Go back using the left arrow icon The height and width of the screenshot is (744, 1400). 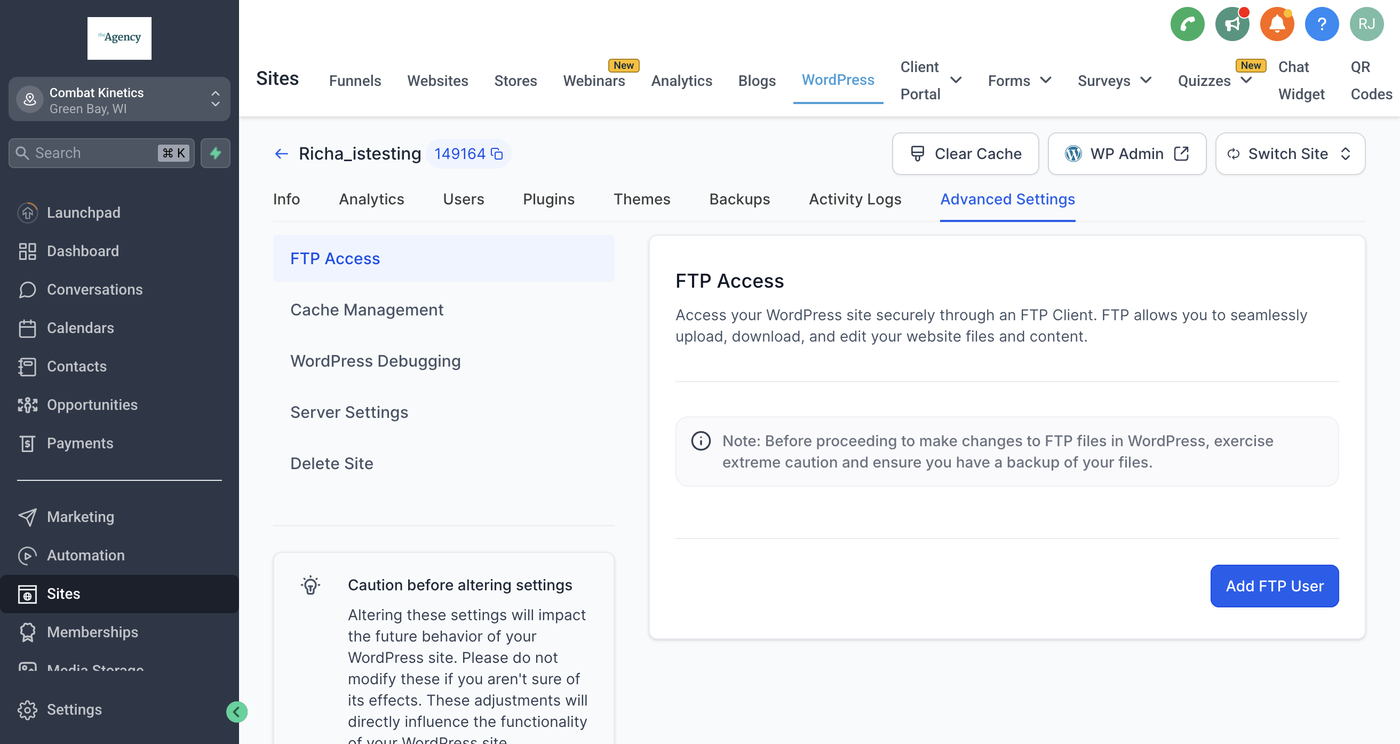pyautogui.click(x=281, y=154)
